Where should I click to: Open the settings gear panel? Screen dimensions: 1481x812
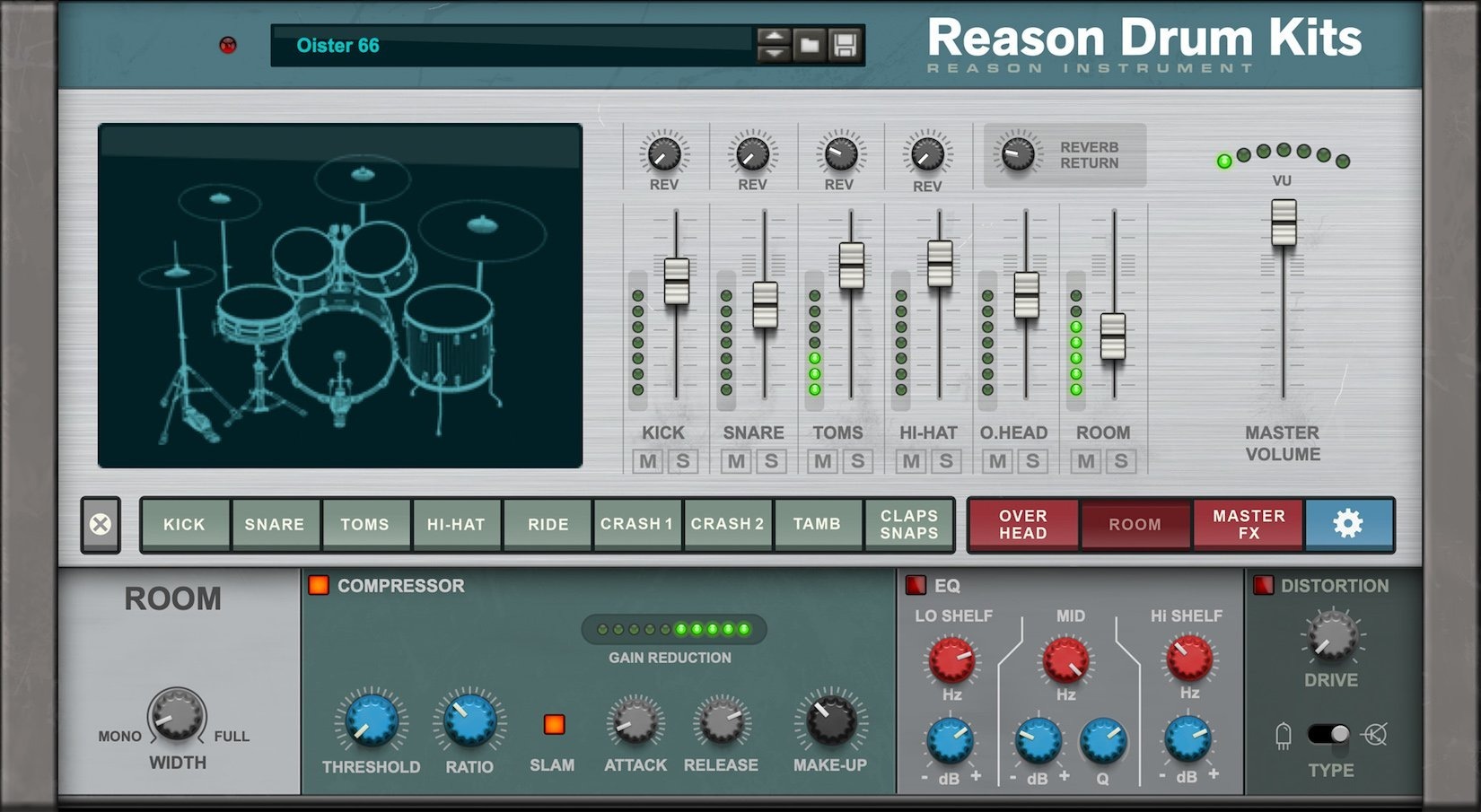1348,525
